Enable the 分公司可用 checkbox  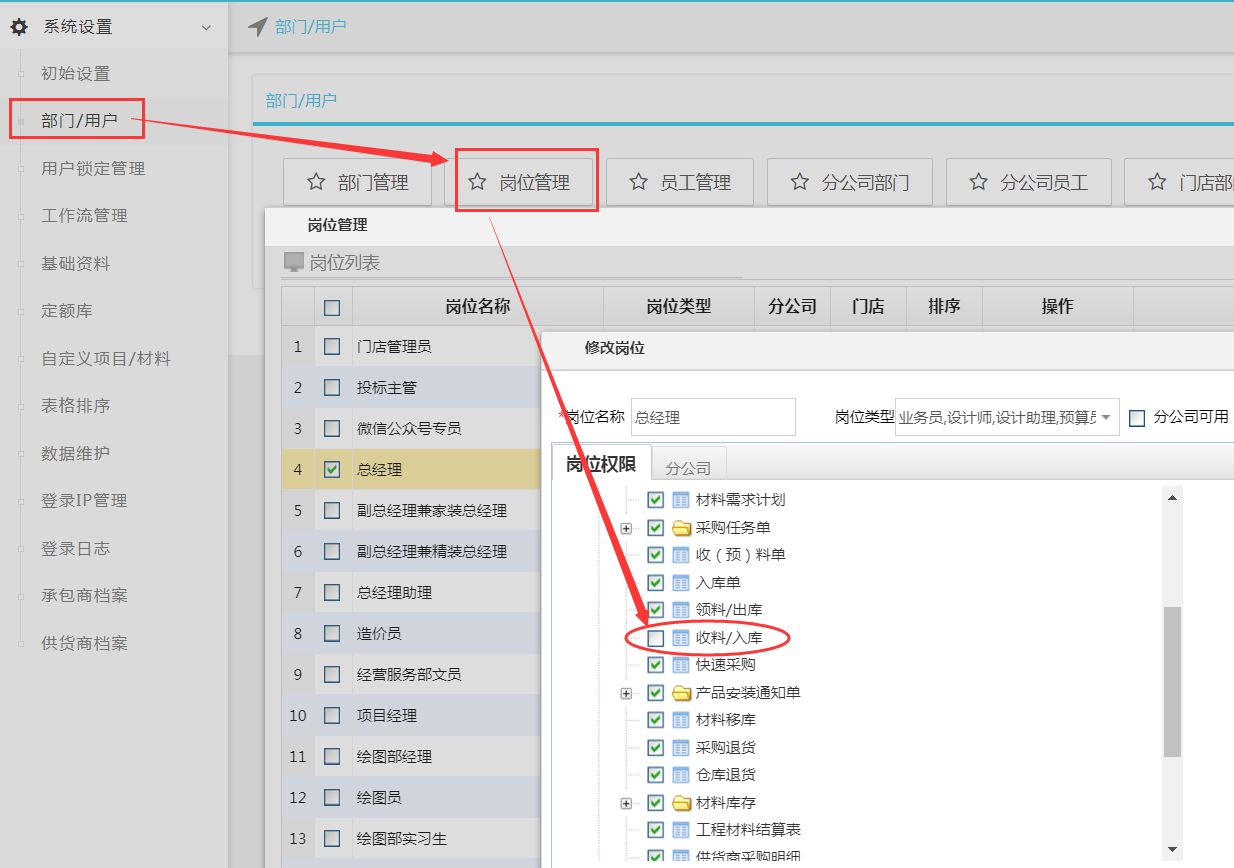point(1137,418)
